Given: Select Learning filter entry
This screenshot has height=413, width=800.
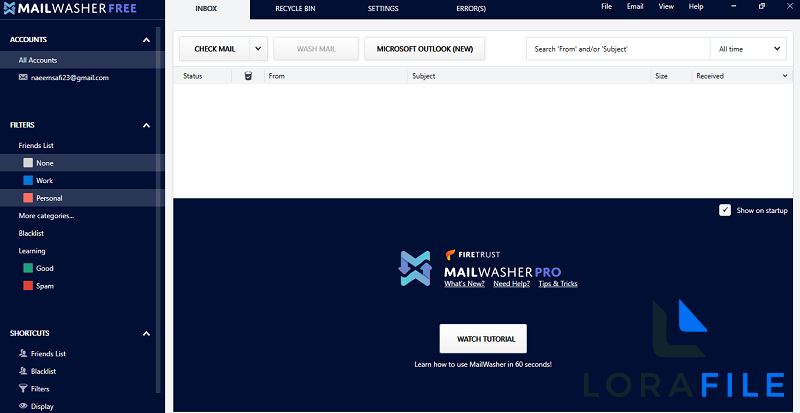Looking at the screenshot, I should pos(32,251).
